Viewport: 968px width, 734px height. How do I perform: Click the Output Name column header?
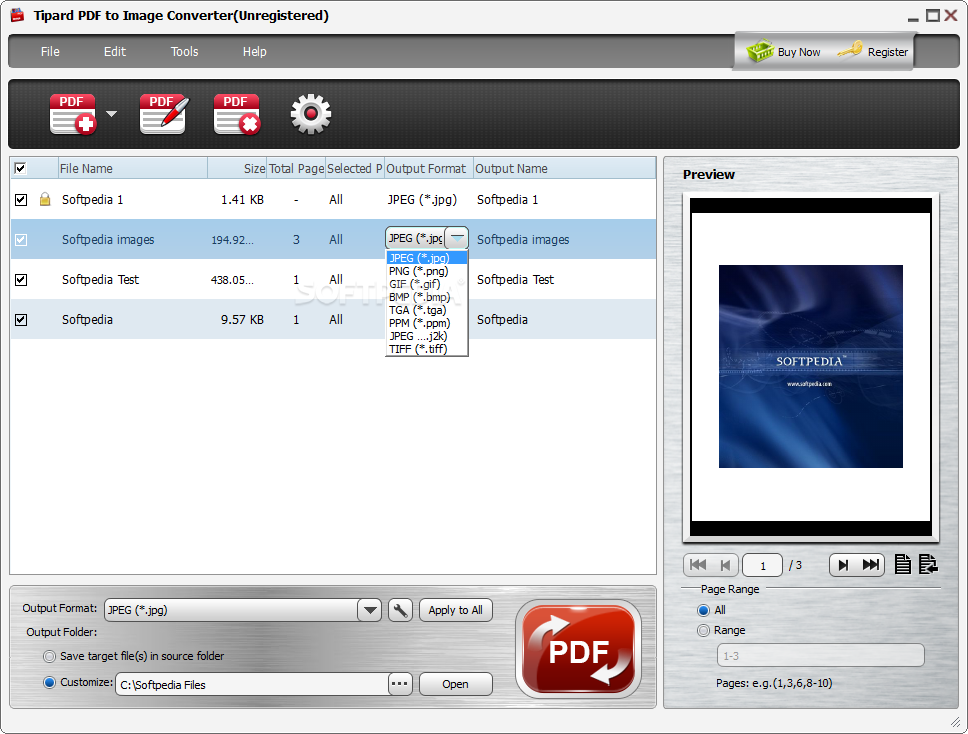(x=565, y=169)
